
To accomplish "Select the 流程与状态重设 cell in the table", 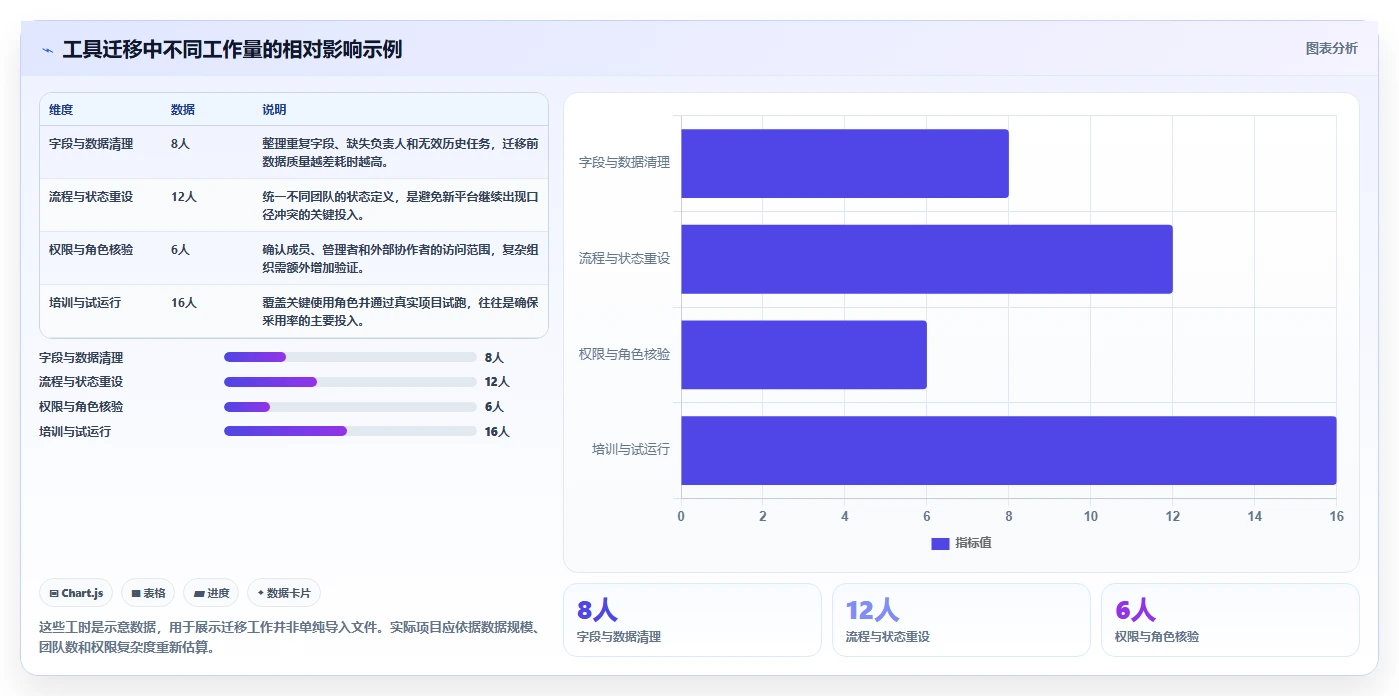I will (91, 197).
